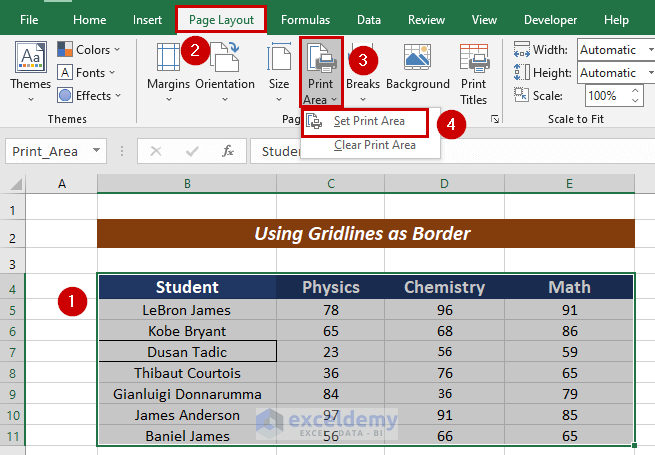Expand the Name Box dropdown arrow

(x=96, y=150)
